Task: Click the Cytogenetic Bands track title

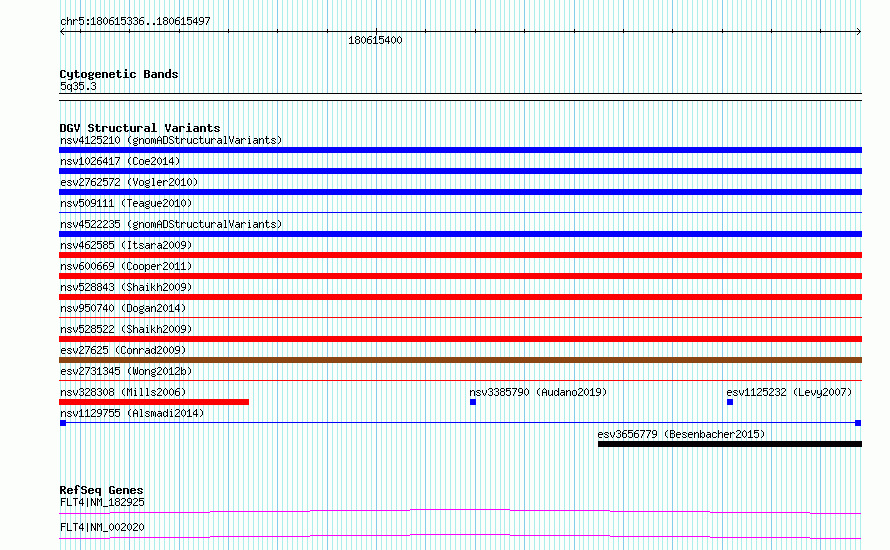Action: coord(119,74)
